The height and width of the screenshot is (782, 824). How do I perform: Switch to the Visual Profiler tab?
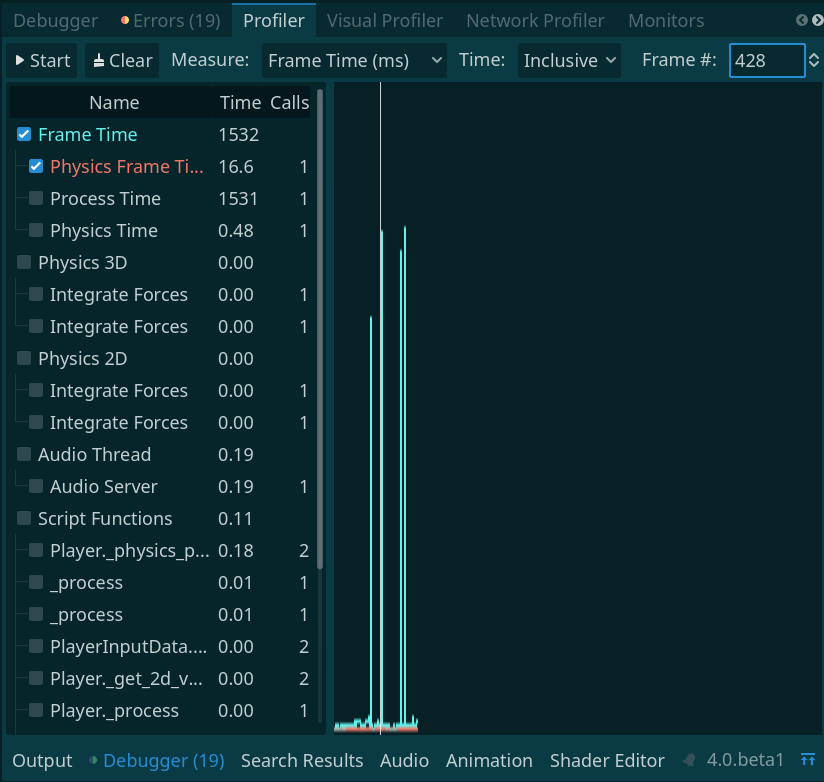pyautogui.click(x=385, y=19)
